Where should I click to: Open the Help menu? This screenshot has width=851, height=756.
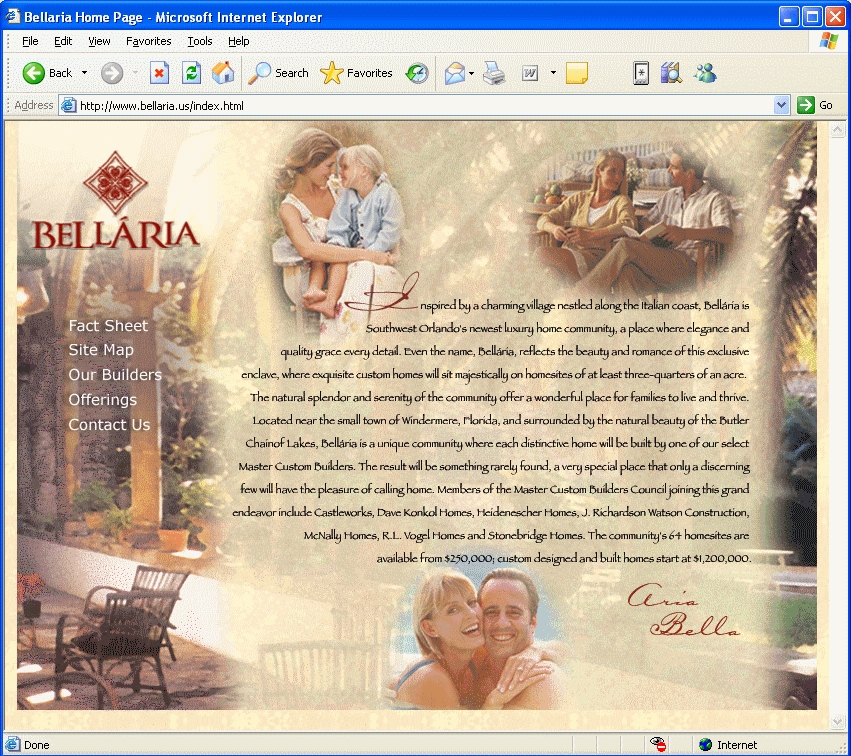click(238, 41)
